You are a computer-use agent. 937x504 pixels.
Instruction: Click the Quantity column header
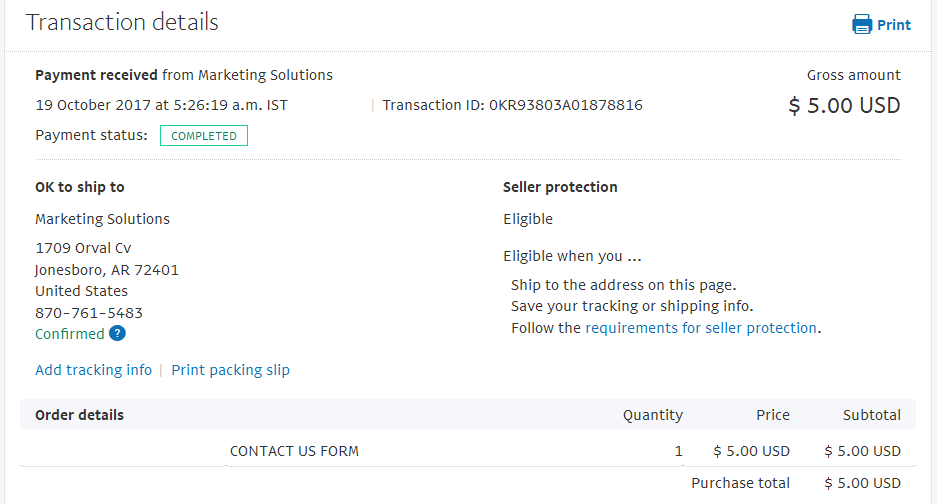pyautogui.click(x=653, y=416)
